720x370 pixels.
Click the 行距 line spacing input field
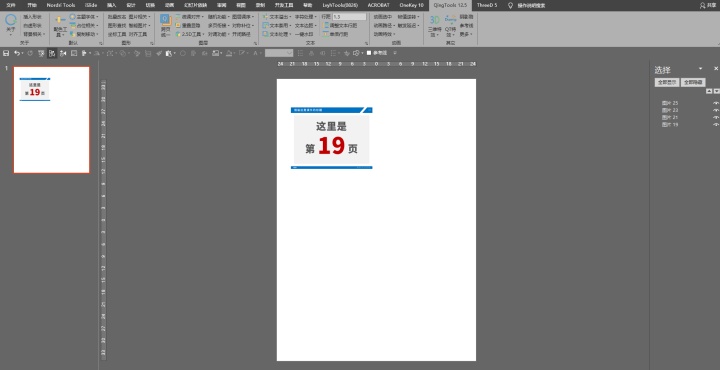(349, 17)
